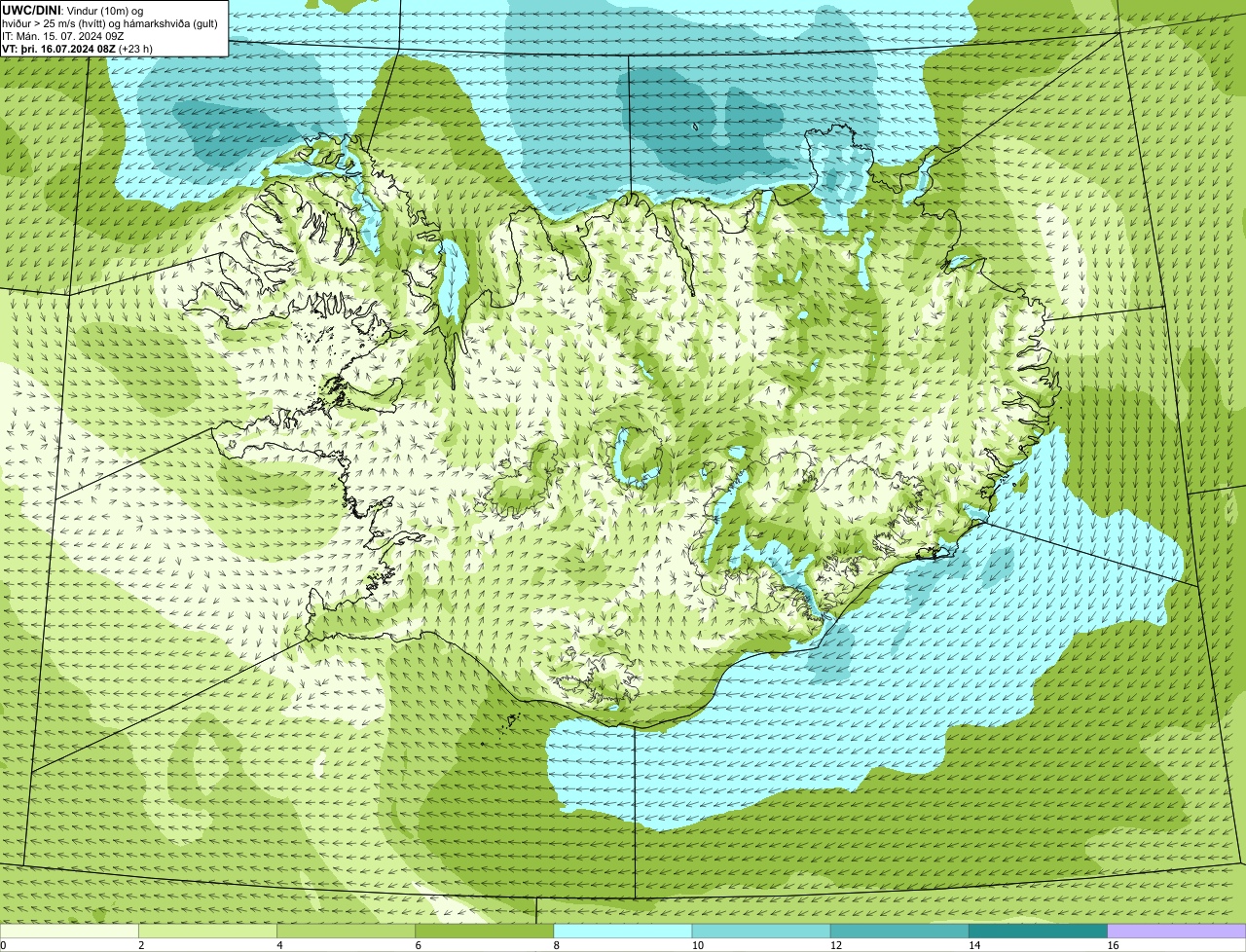1246x952 pixels.
Task: Click the legend scale value '0'
Action: tap(3, 945)
